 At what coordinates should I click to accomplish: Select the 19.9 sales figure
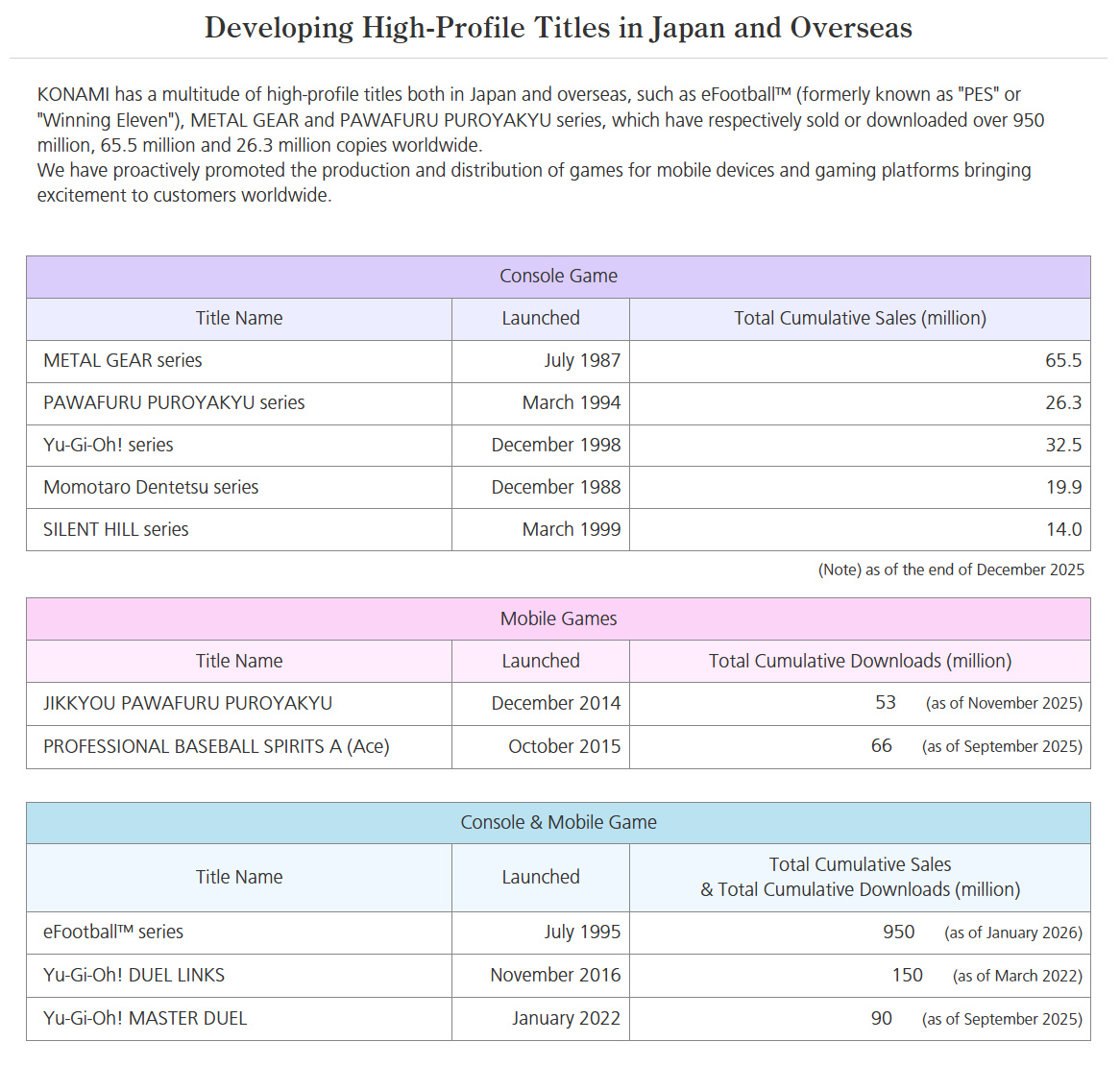(1063, 487)
